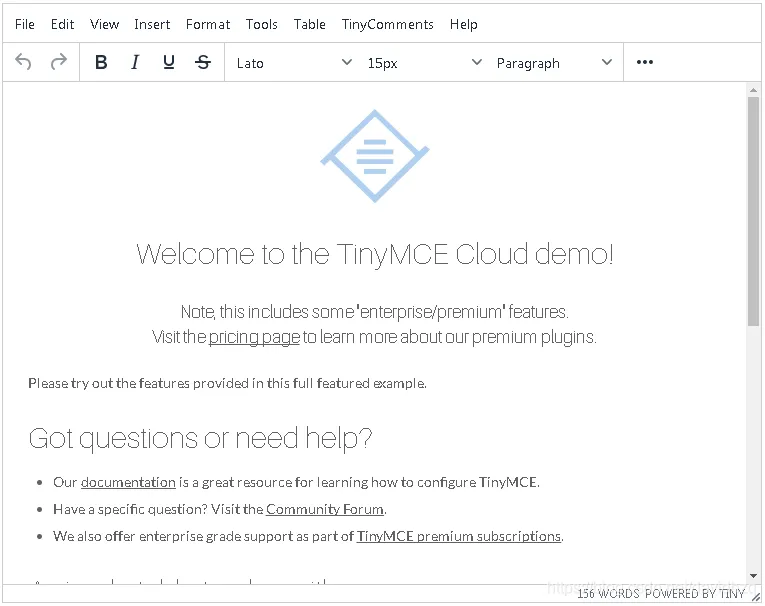Open the Help menu
This screenshot has height=606, width=765.
(x=463, y=24)
